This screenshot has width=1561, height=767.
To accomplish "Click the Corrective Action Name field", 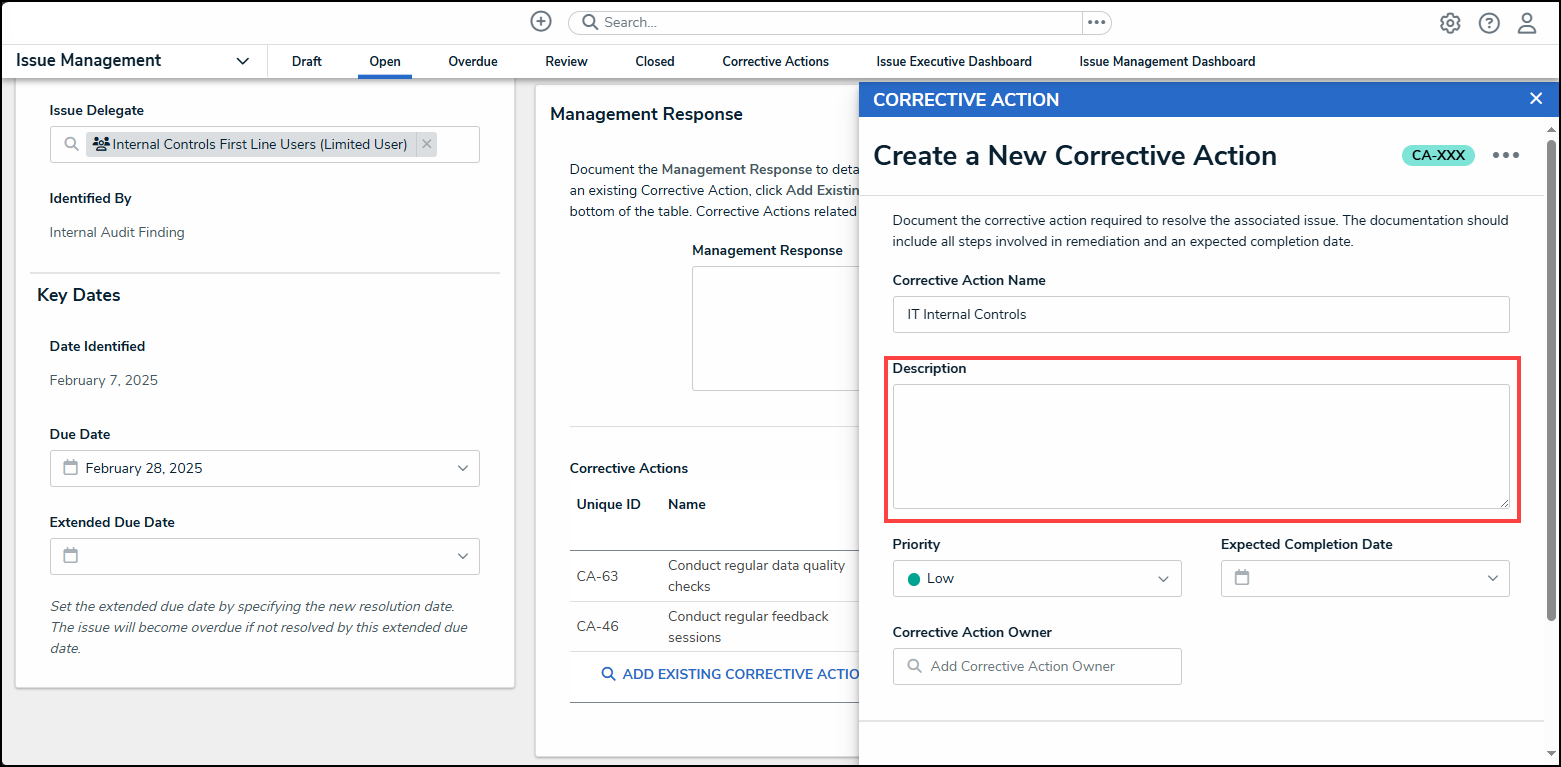I will click(x=1200, y=314).
